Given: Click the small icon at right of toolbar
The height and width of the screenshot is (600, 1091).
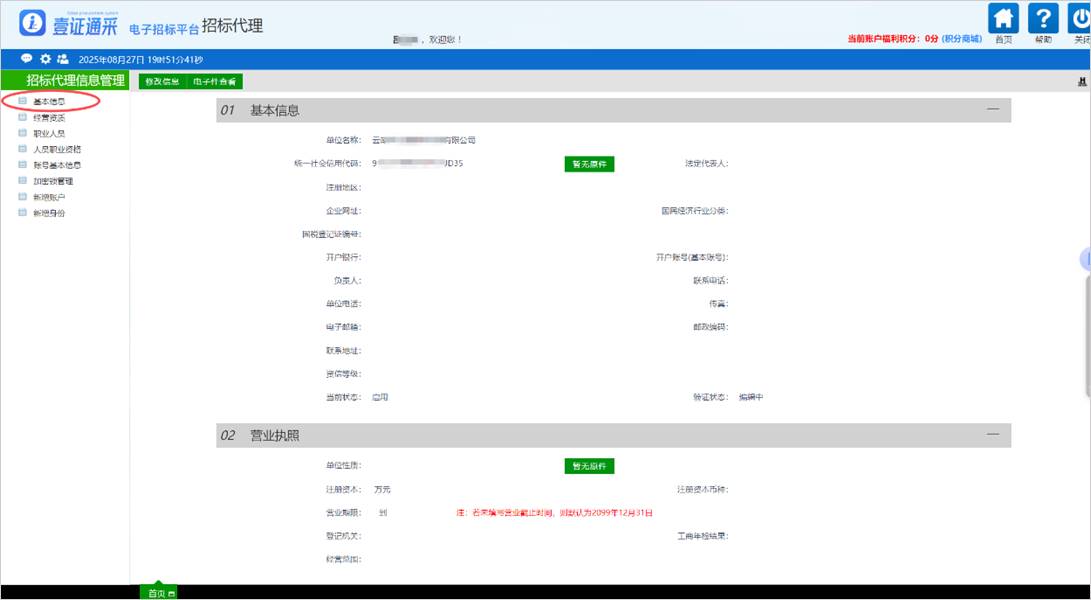Looking at the screenshot, I should click(1082, 81).
